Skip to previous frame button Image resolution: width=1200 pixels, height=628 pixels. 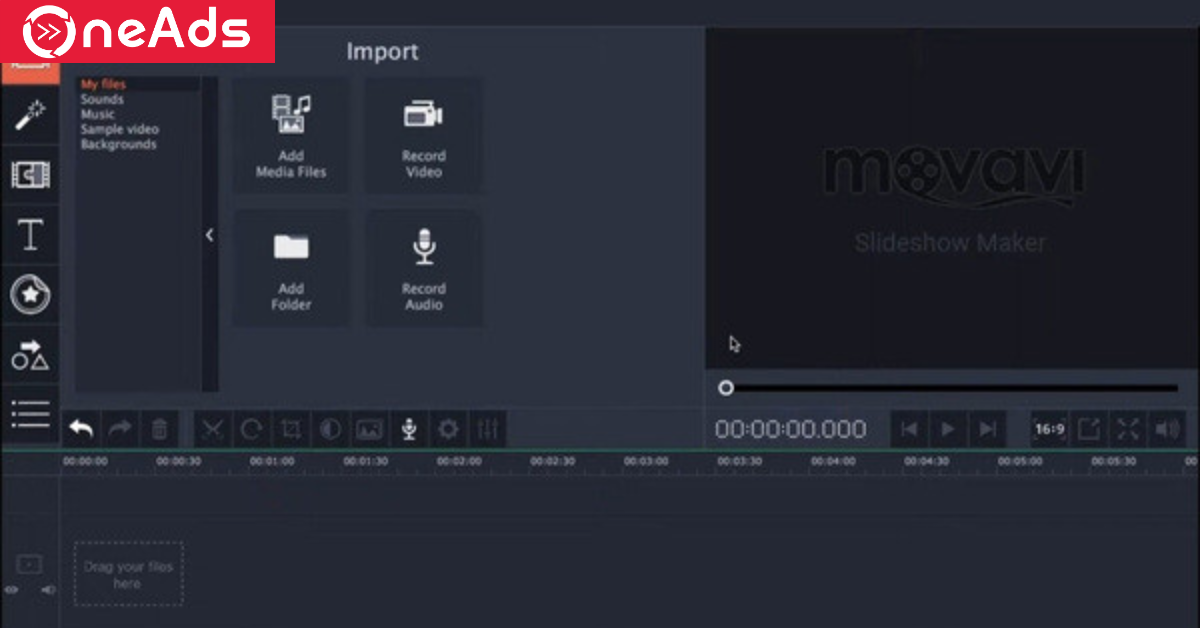[909, 430]
